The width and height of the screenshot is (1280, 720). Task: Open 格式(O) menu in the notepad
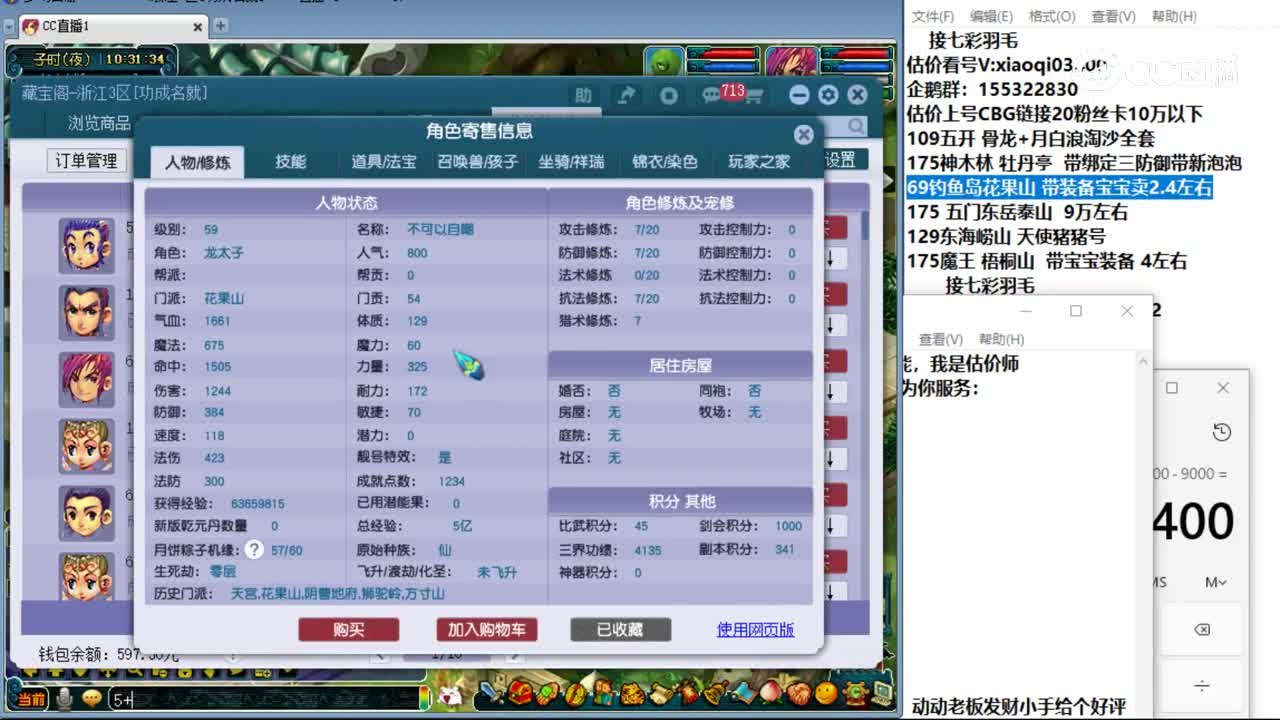[x=1052, y=16]
